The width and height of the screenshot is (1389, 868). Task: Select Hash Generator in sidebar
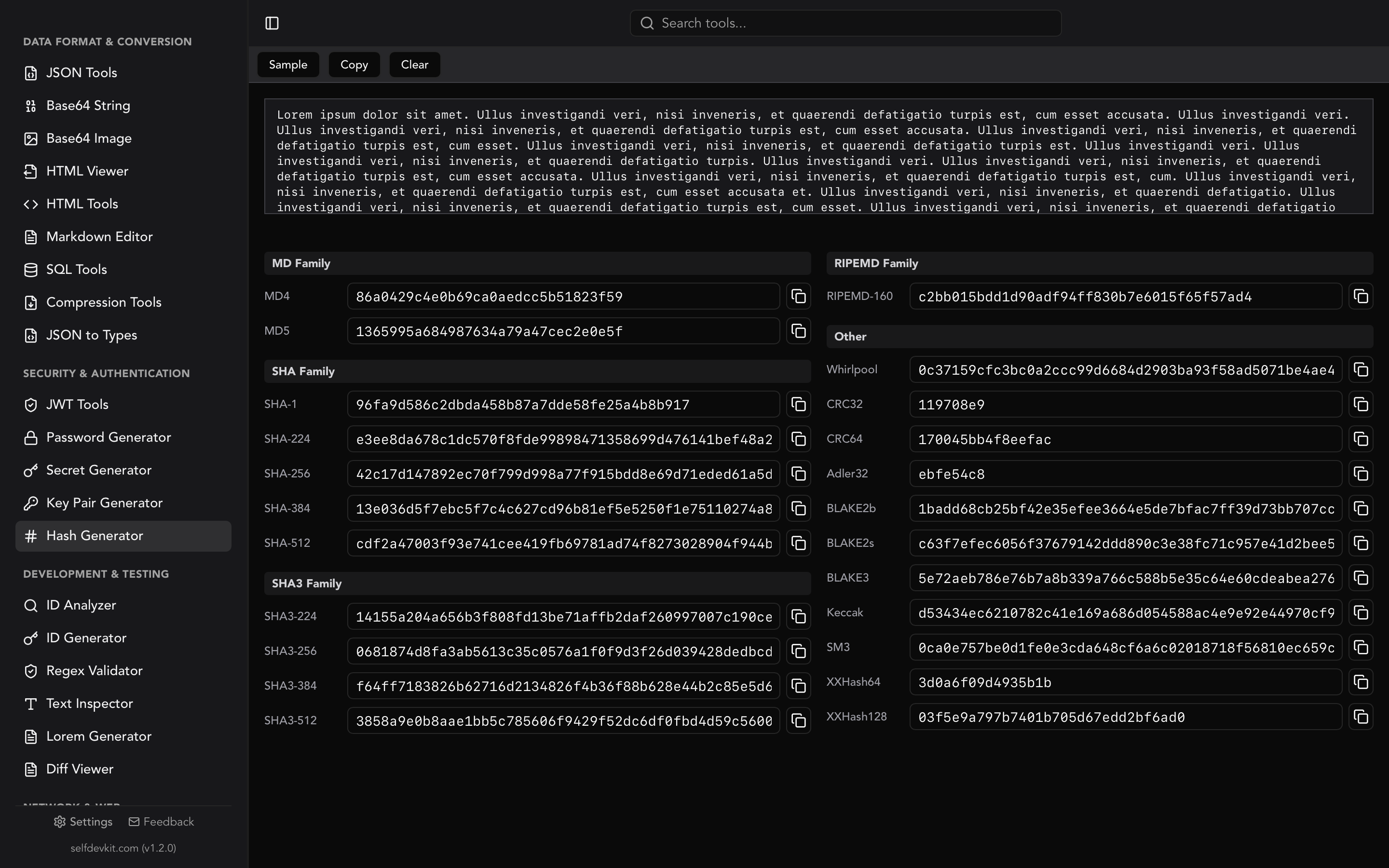123,536
